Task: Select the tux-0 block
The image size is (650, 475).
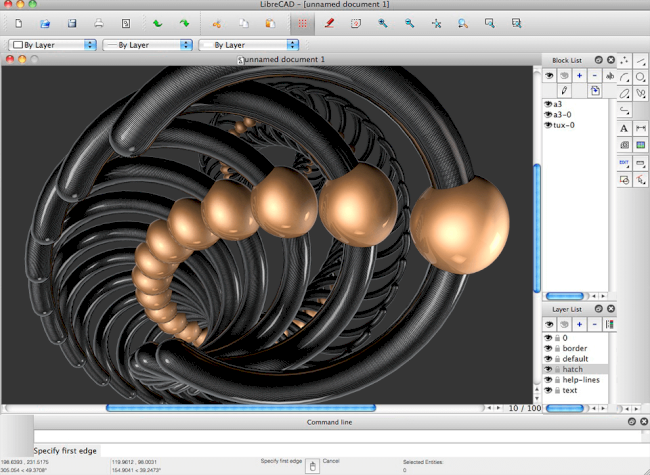Action: point(564,125)
